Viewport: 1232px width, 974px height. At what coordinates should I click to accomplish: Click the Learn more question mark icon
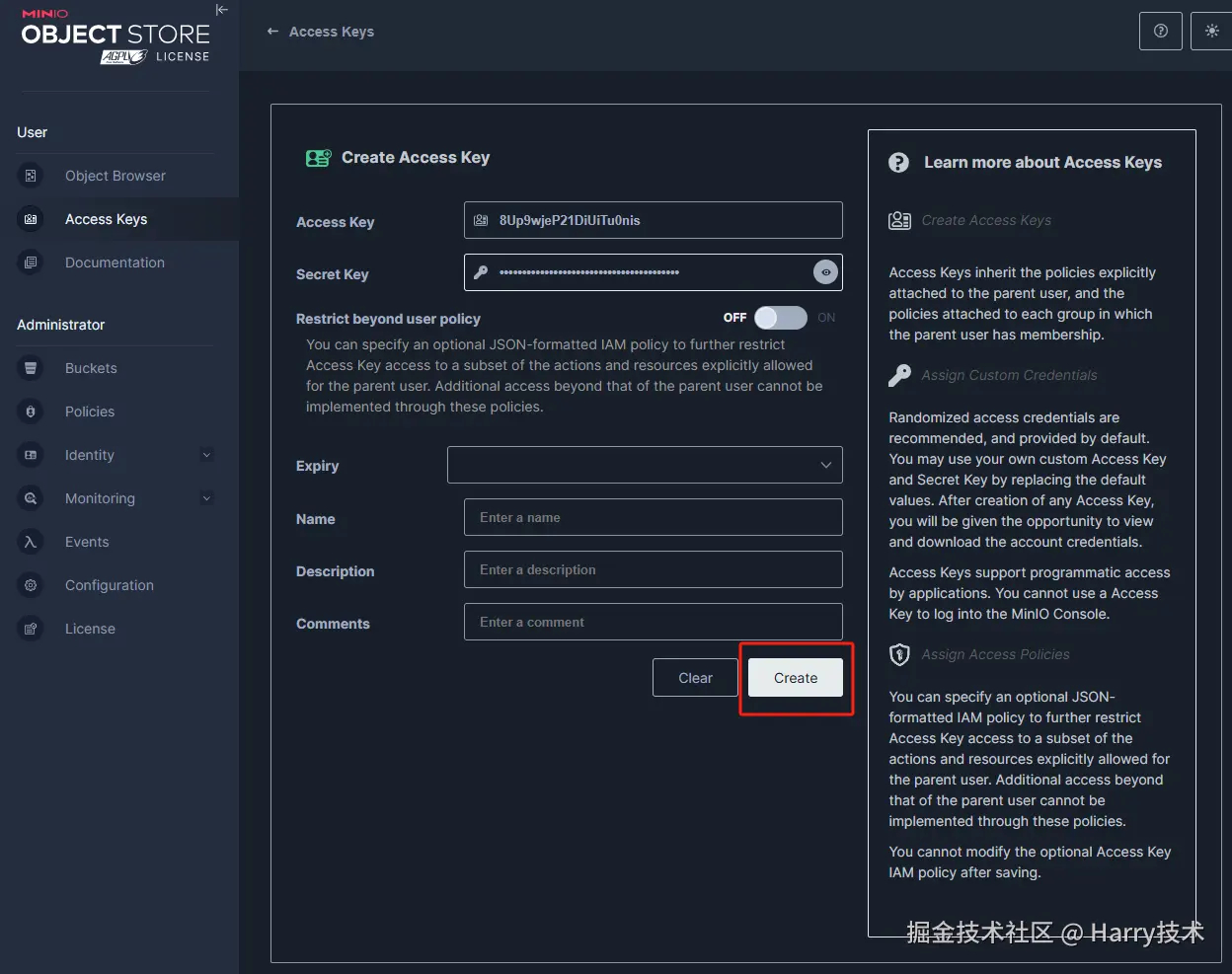(x=898, y=163)
